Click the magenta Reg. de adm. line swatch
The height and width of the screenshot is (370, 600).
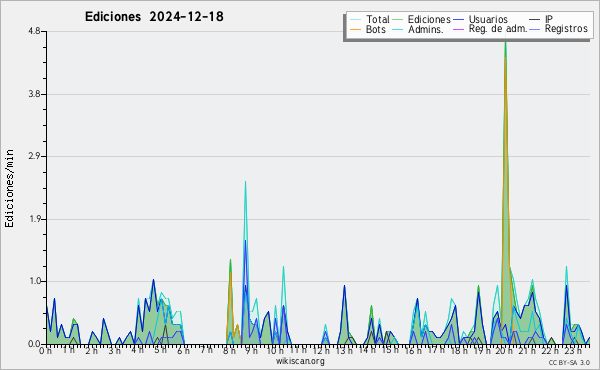(458, 29)
